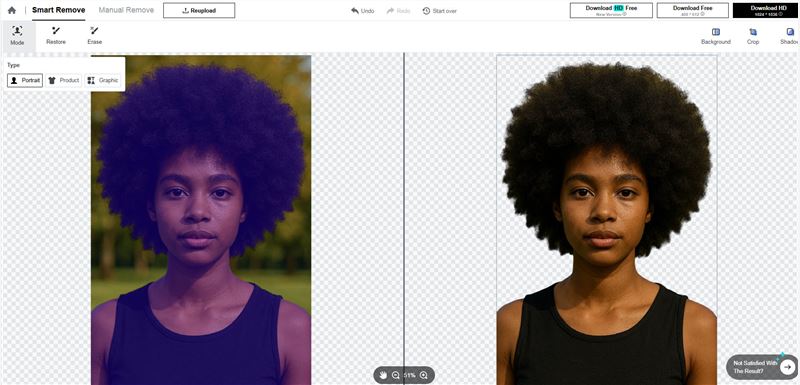Click the Not Satisfied With The Result arrow
This screenshot has height=385, width=800.
pyautogui.click(x=788, y=367)
